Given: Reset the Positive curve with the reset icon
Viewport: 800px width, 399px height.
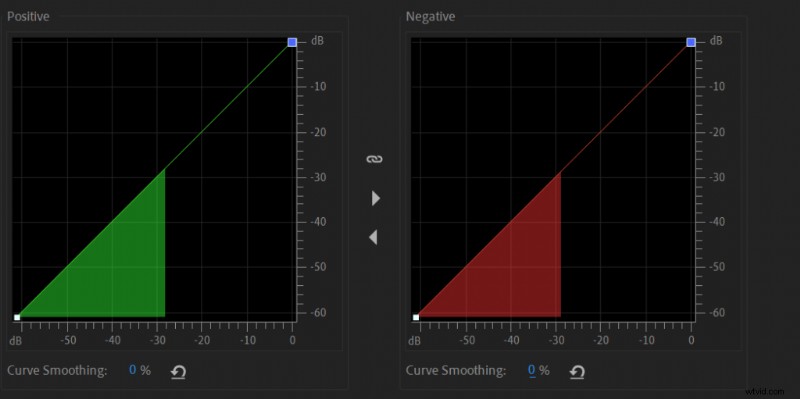Looking at the screenshot, I should 178,372.
